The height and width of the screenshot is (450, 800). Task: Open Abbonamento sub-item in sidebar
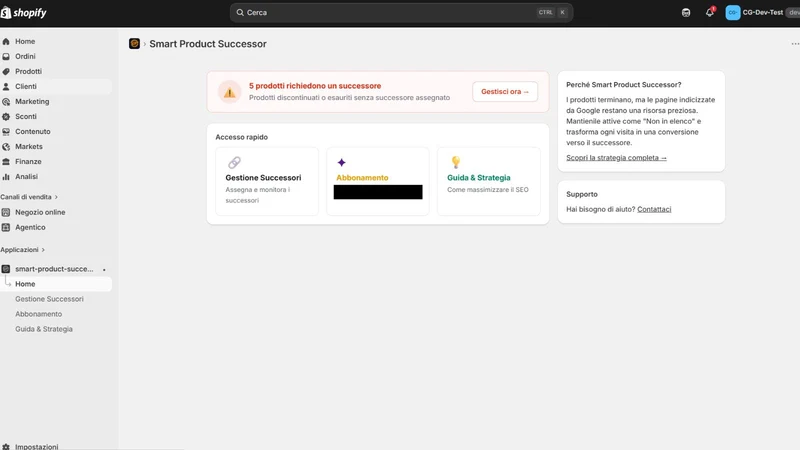pyautogui.click(x=39, y=314)
